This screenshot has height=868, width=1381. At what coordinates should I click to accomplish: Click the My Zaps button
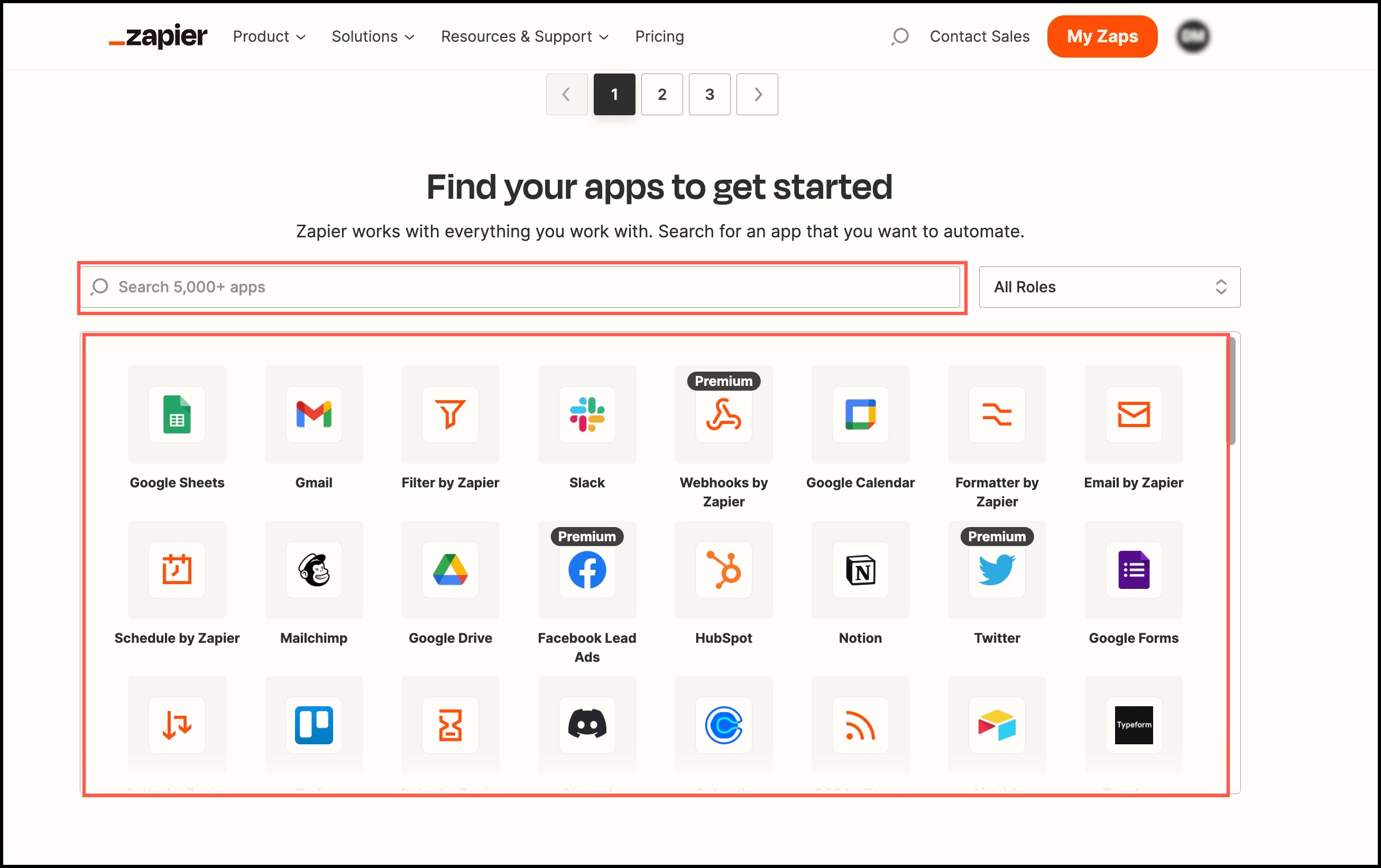(x=1102, y=36)
